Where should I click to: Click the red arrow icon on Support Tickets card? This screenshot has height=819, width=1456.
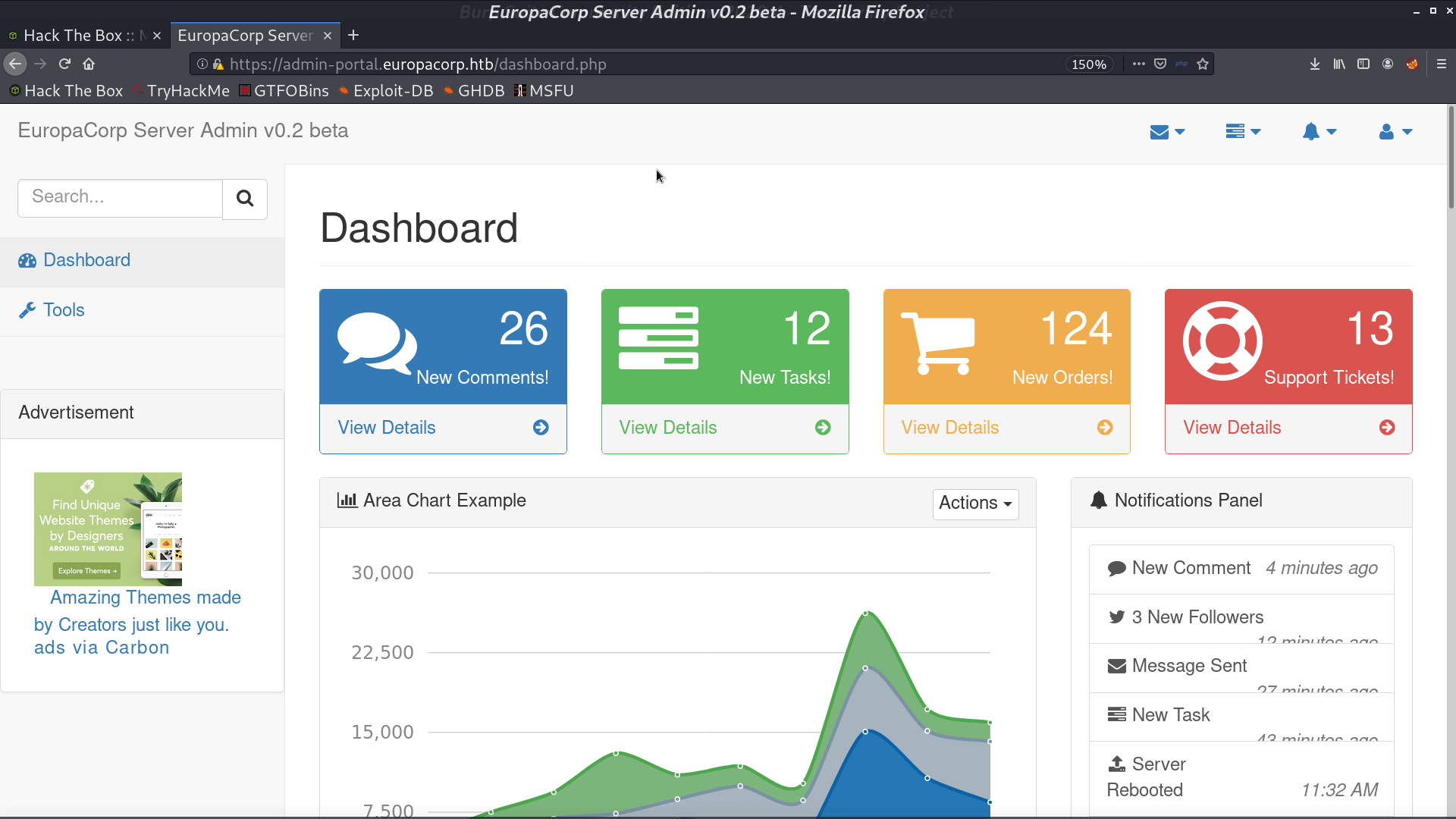tap(1387, 428)
